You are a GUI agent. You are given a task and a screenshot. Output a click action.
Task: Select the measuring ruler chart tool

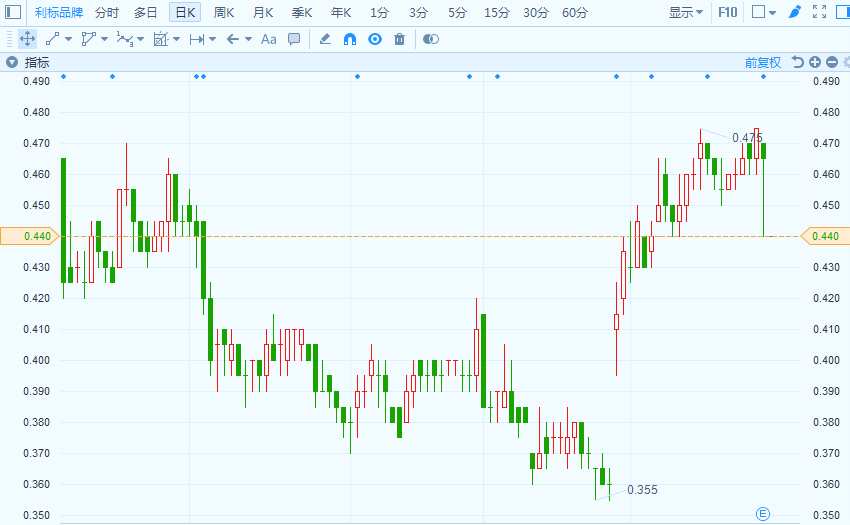(x=160, y=39)
